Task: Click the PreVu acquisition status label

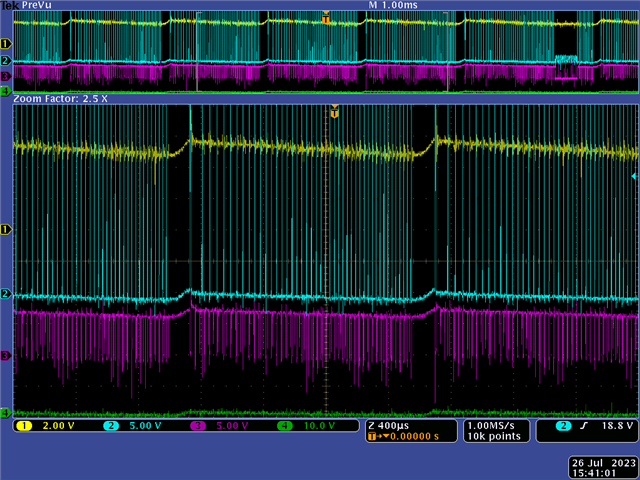Action: click(36, 5)
